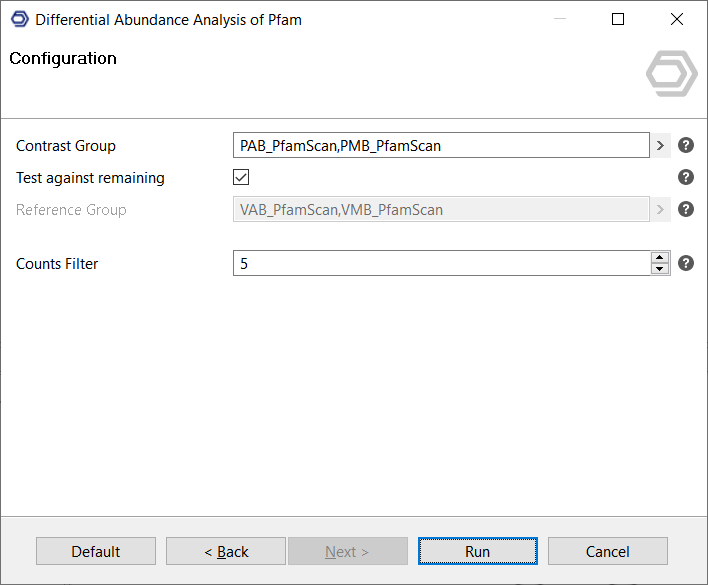Click the application icon in the title bar
The width and height of the screenshot is (708, 585).
click(19, 19)
